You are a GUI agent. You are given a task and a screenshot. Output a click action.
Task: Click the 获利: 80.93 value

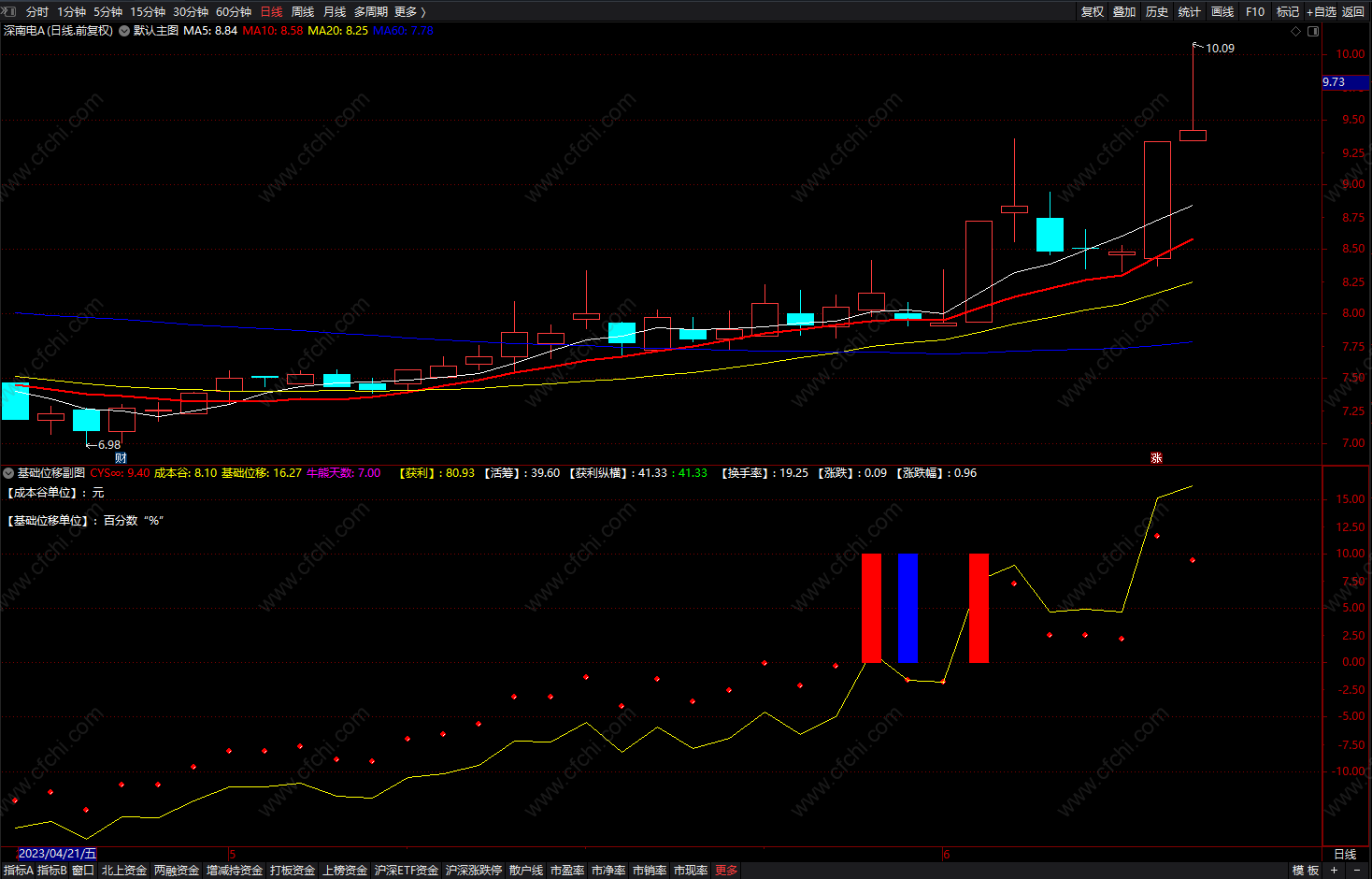pos(437,473)
